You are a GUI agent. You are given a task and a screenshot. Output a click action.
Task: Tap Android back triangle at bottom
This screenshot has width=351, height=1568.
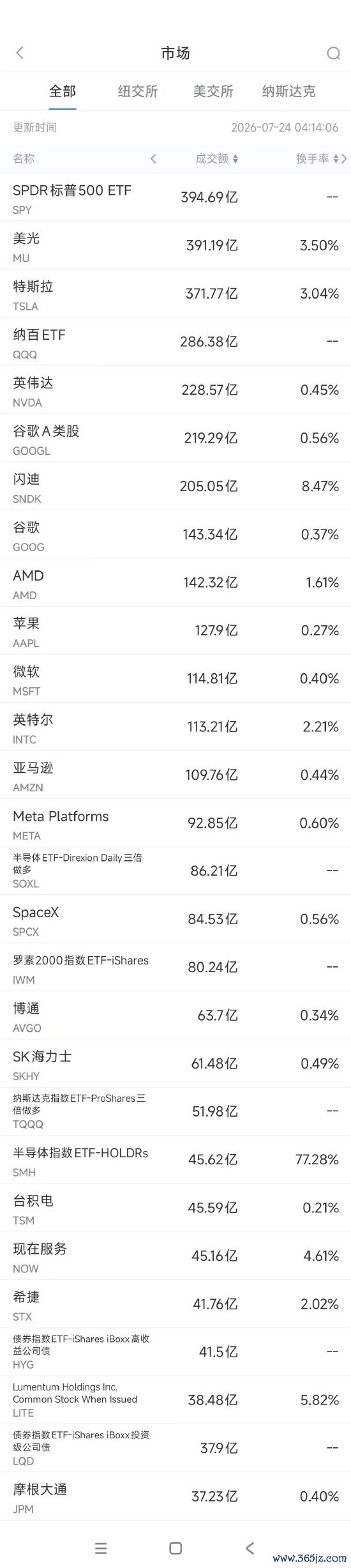point(250,1548)
